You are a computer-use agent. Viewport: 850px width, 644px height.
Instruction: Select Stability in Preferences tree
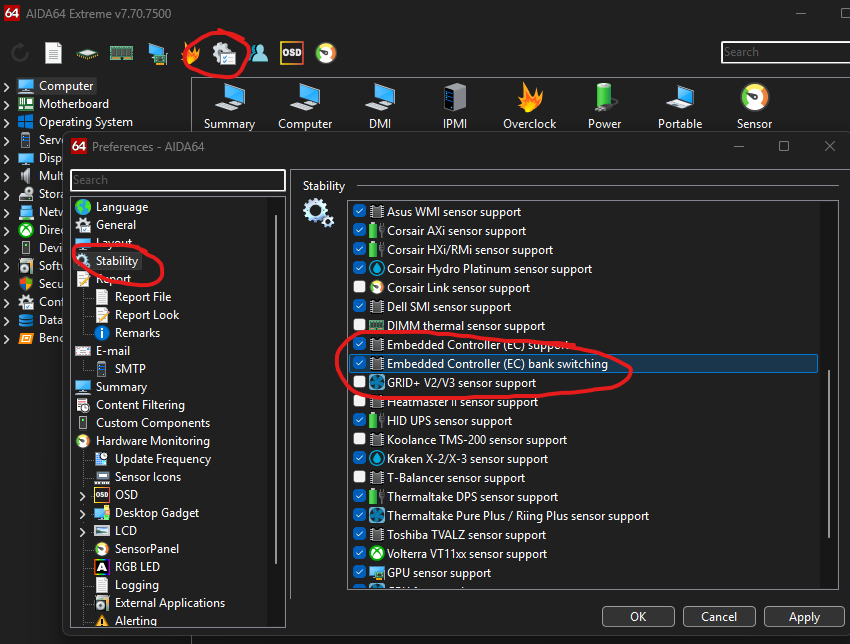pyautogui.click(x=117, y=261)
